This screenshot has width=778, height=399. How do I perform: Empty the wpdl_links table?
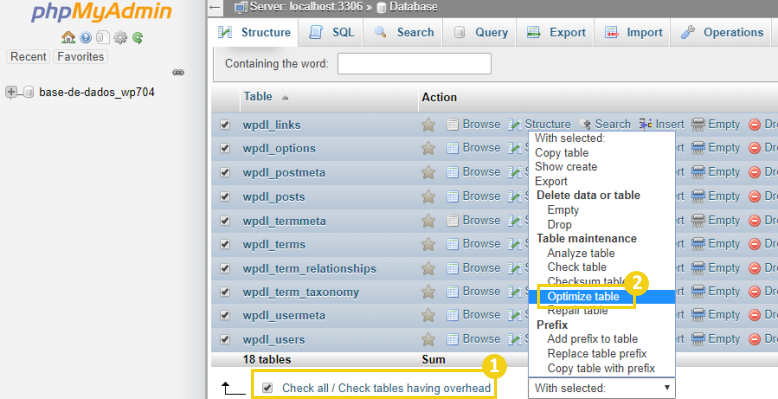716,124
